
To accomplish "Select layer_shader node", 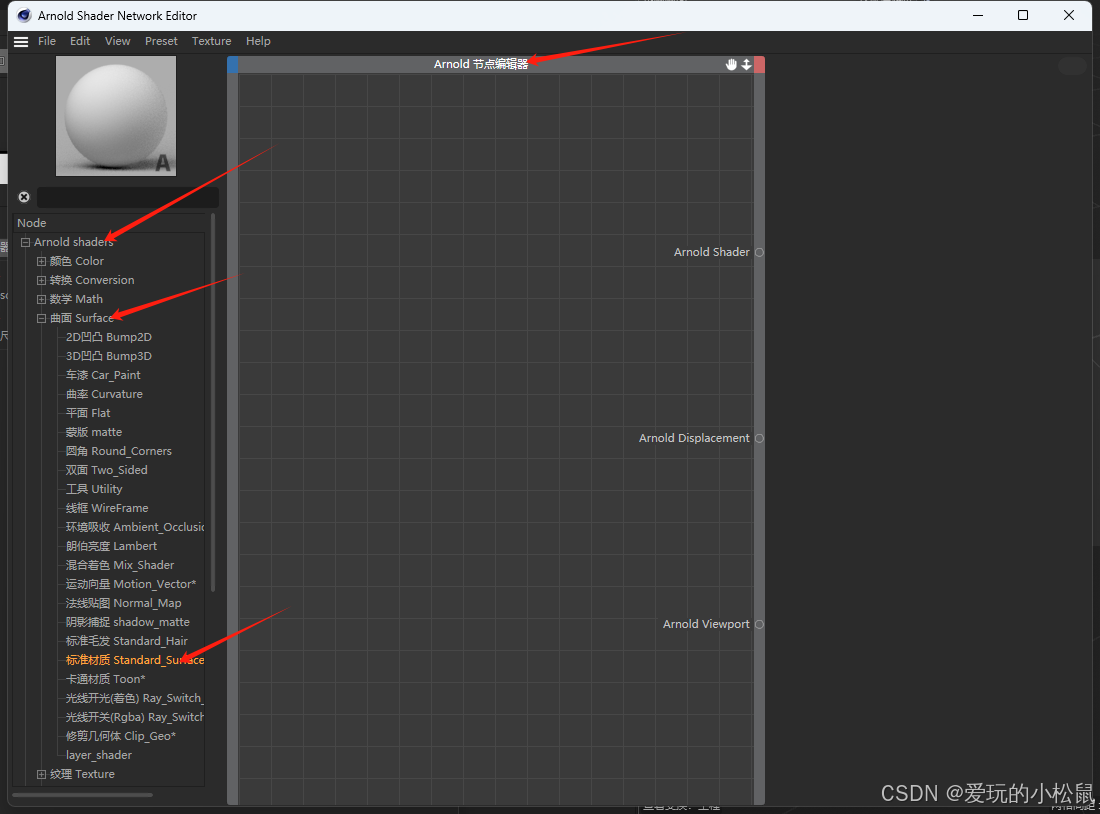I will (99, 754).
